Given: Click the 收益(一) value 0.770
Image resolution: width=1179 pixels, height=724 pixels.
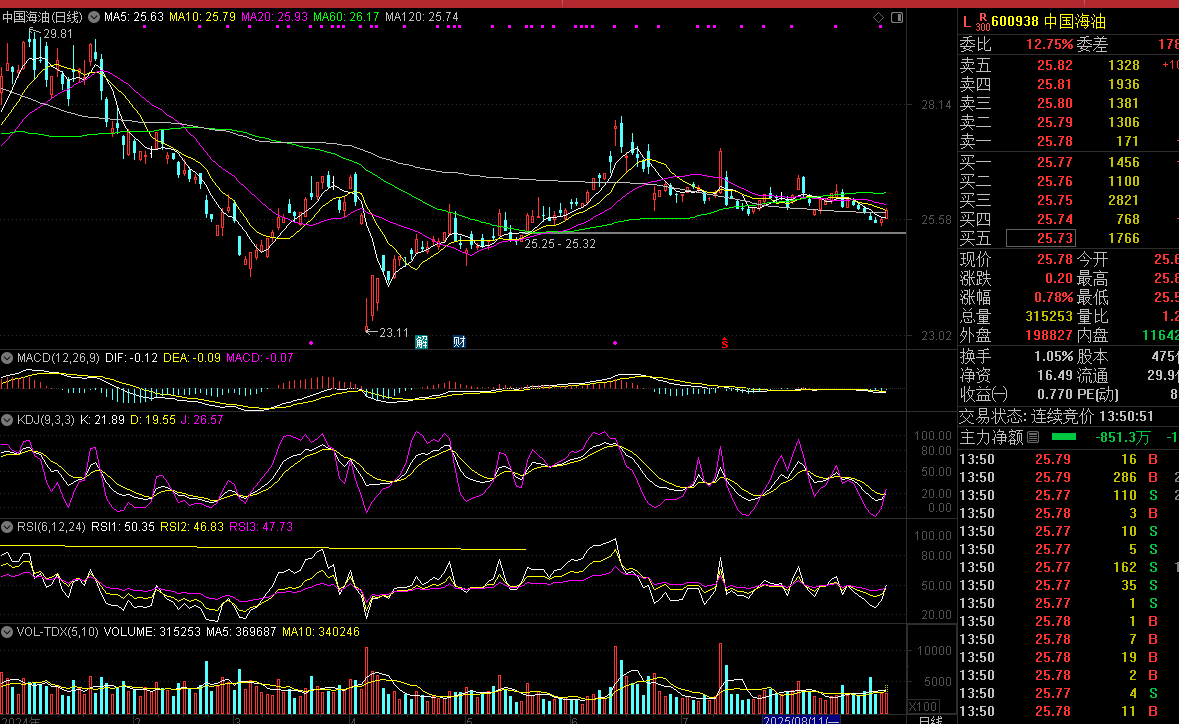Looking at the screenshot, I should [1054, 394].
